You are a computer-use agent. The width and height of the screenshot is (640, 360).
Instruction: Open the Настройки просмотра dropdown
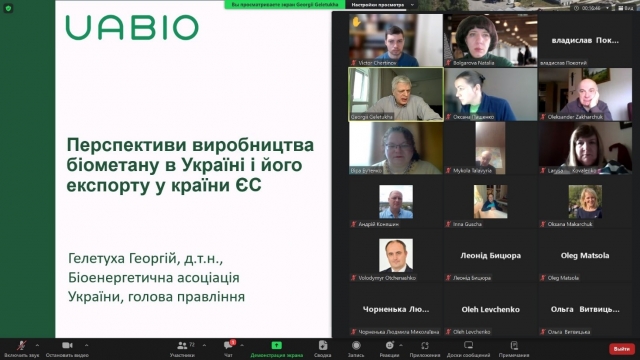coord(382,4)
